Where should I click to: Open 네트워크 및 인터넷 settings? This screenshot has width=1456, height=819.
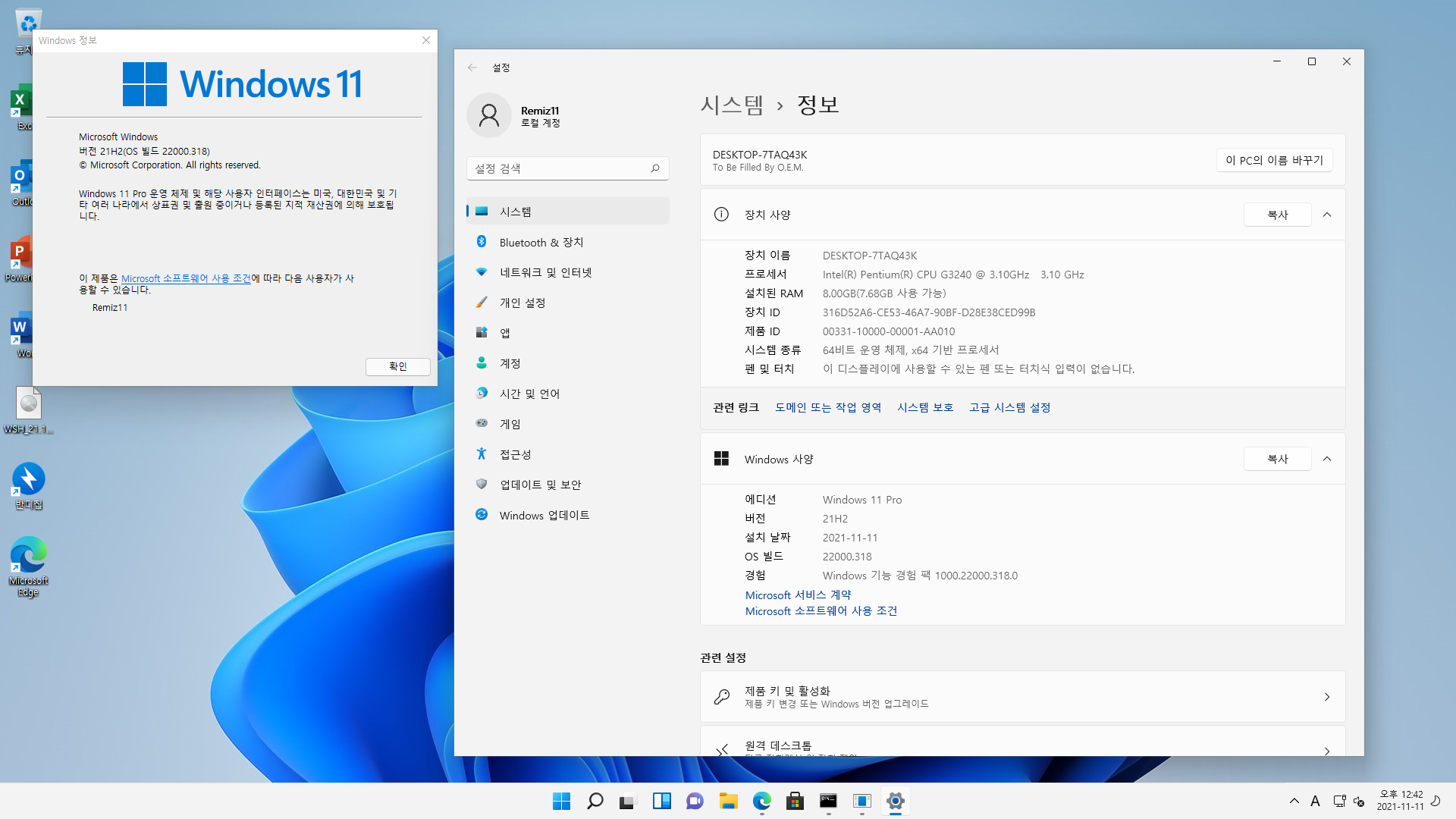tap(567, 272)
